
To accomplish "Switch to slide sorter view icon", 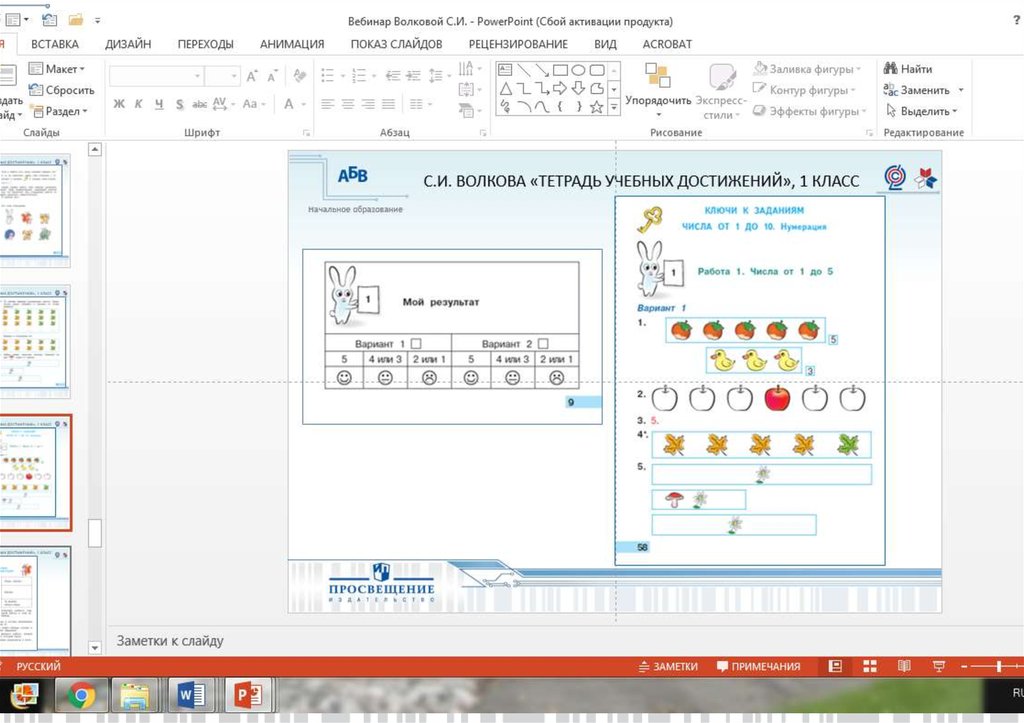I will (x=869, y=666).
